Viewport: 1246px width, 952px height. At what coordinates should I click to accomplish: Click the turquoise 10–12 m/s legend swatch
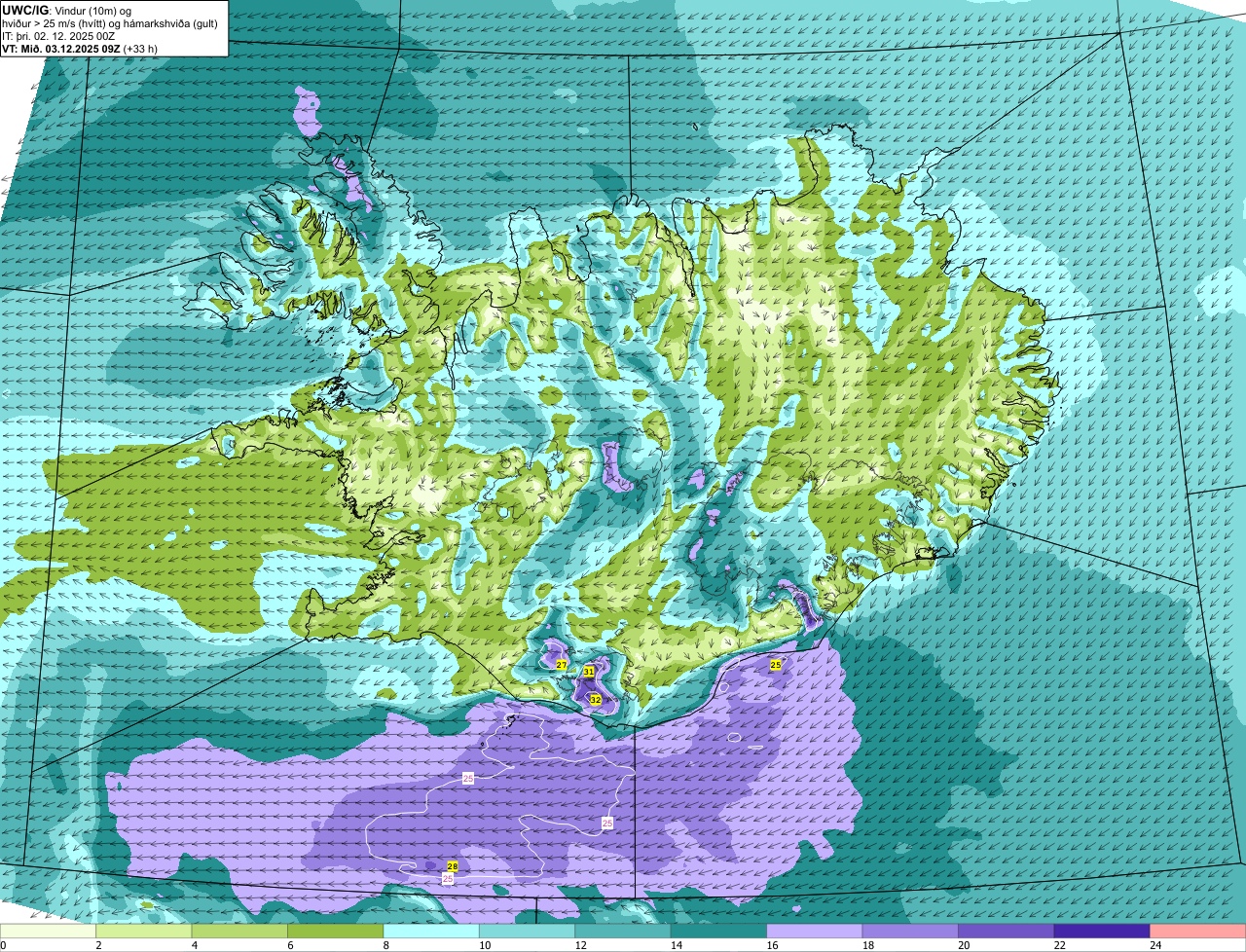pyautogui.click(x=528, y=931)
